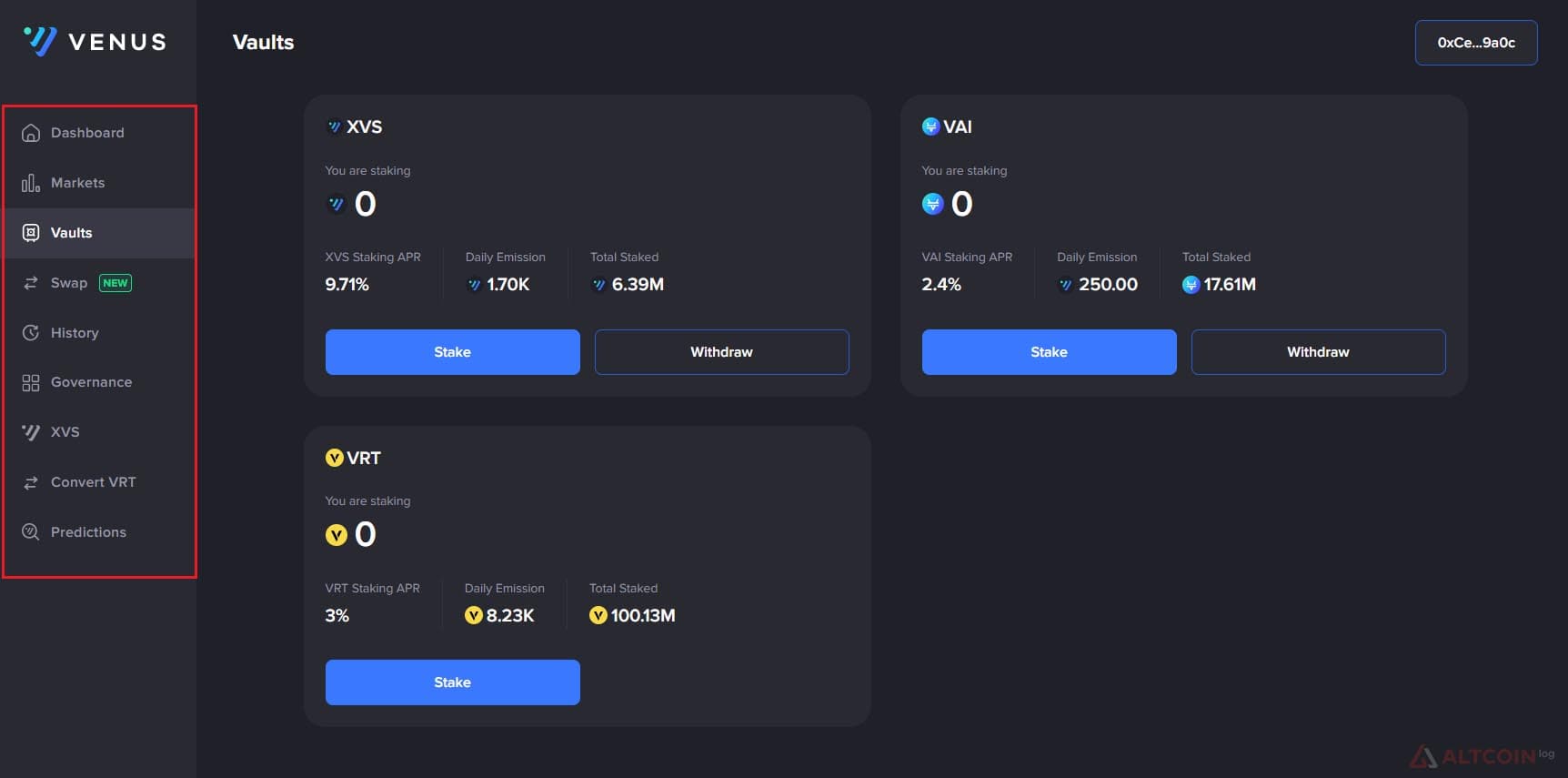Click the VRT icon beside 100.13M total staked
Image resolution: width=1568 pixels, height=778 pixels.
598,616
